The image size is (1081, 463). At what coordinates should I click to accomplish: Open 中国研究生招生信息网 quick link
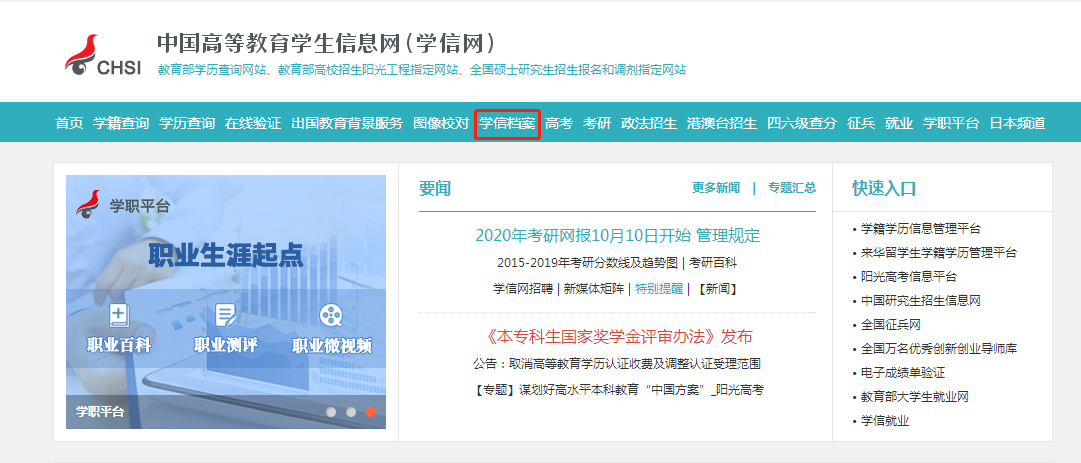click(x=921, y=300)
